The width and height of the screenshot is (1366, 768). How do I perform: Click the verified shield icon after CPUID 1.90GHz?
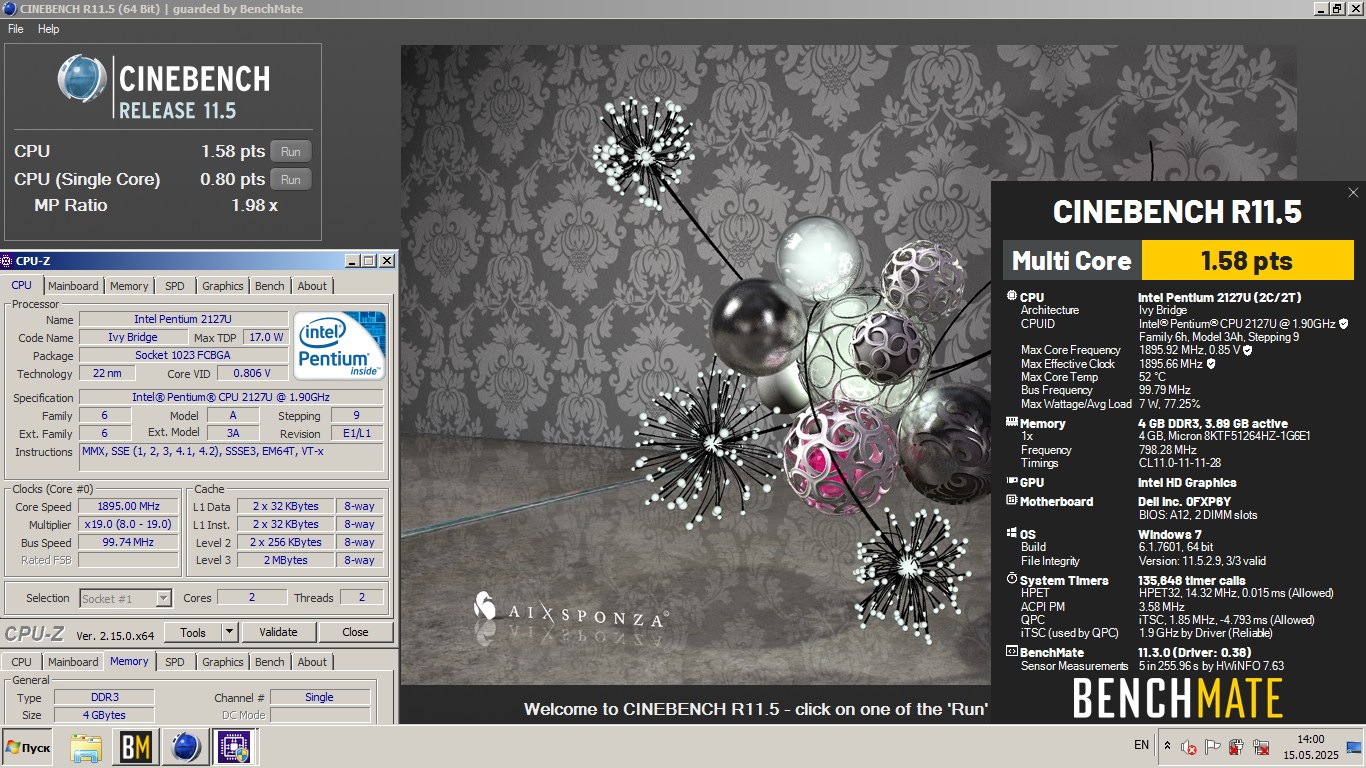tap(1343, 324)
